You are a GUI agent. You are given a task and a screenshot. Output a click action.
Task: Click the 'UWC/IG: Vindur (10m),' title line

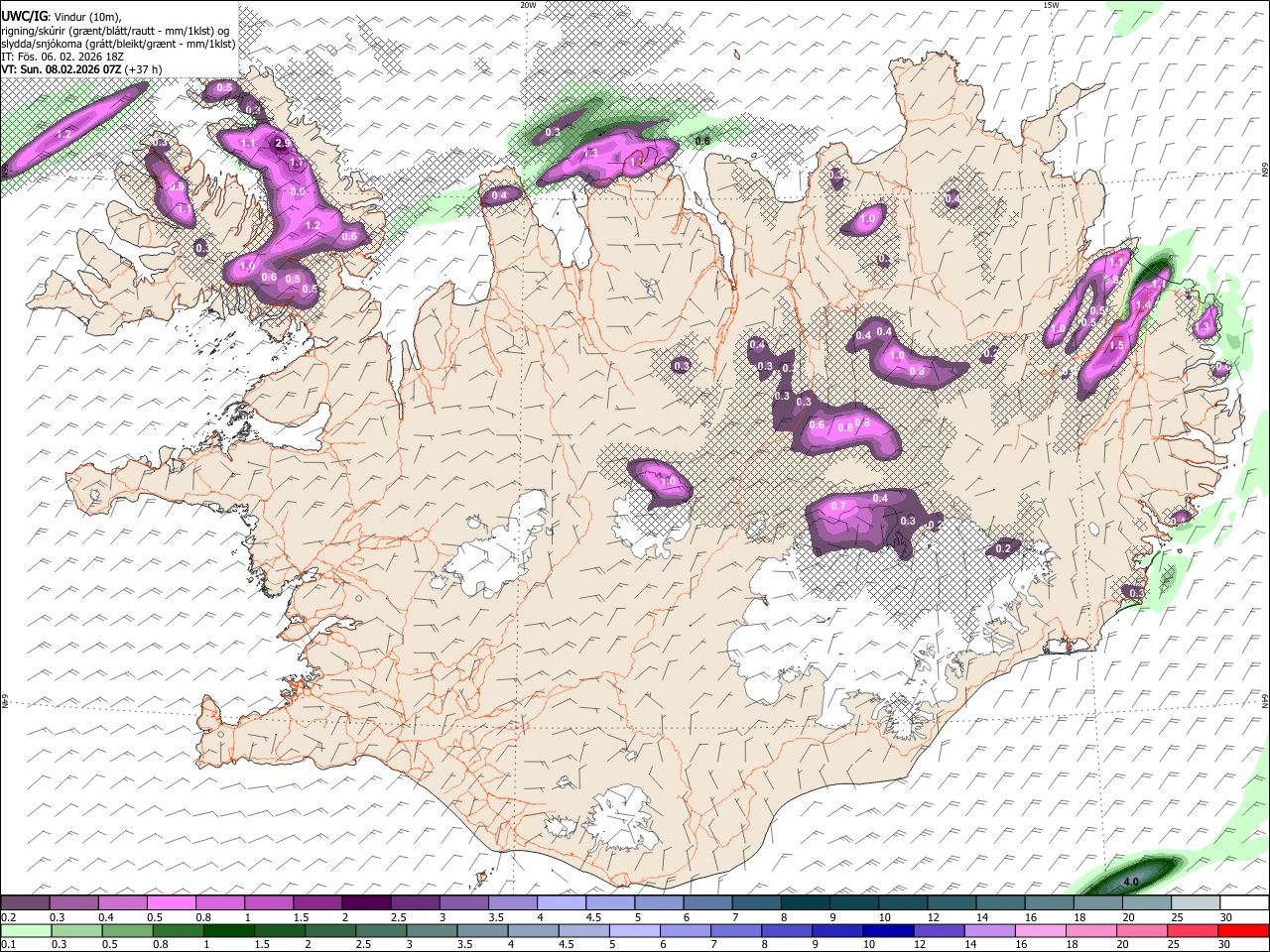tap(62, 17)
